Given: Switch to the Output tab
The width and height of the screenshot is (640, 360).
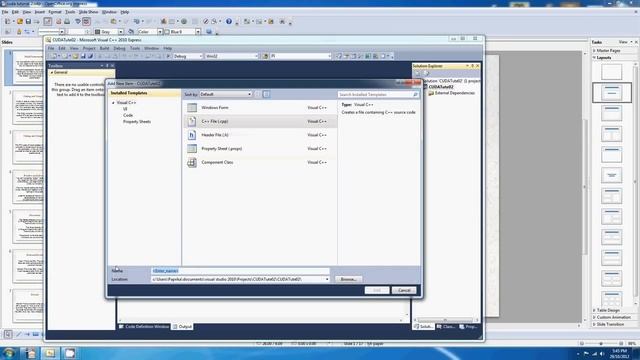Looking at the screenshot, I should (x=182, y=327).
